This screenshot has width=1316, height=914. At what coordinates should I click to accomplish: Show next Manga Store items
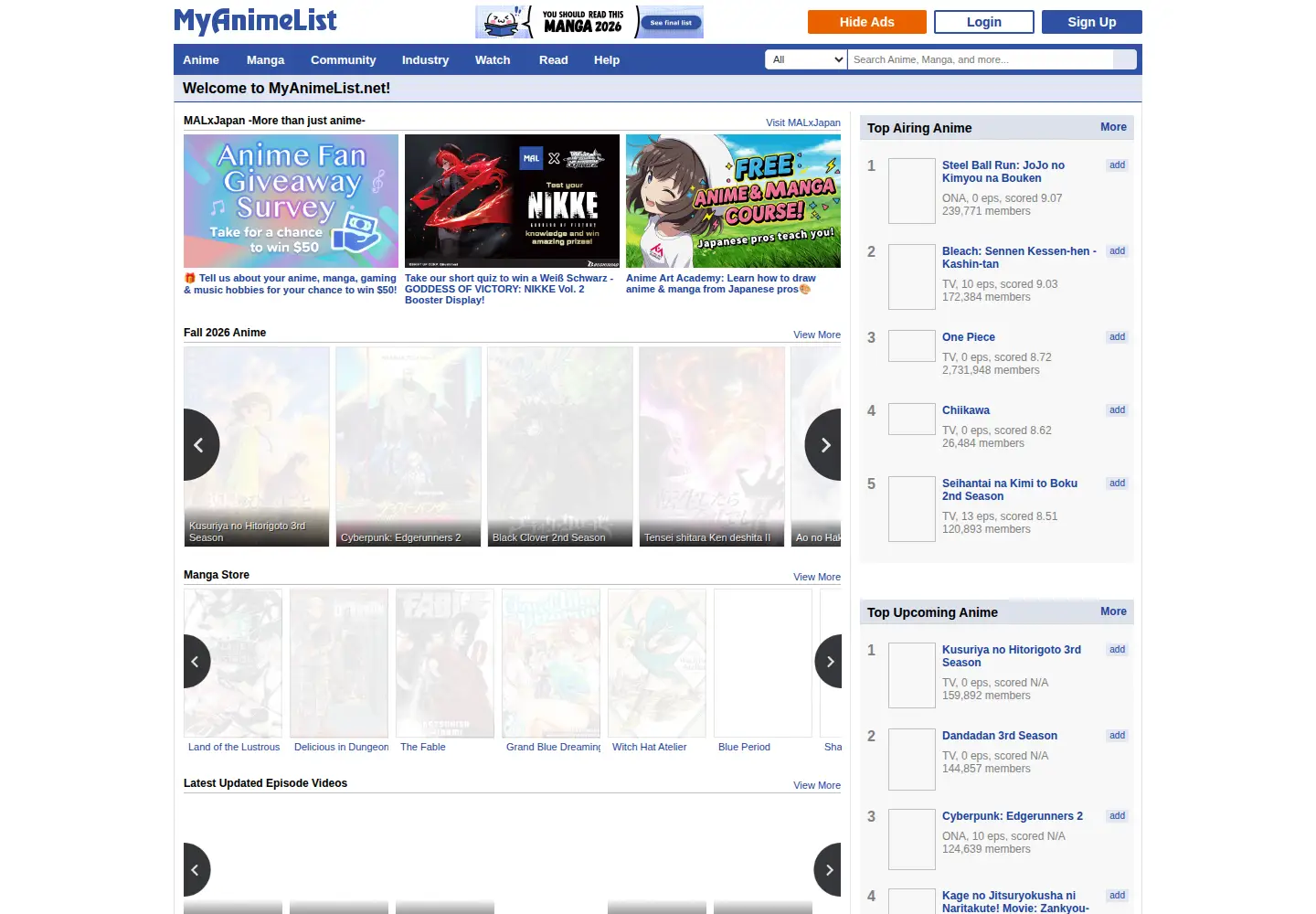point(828,662)
